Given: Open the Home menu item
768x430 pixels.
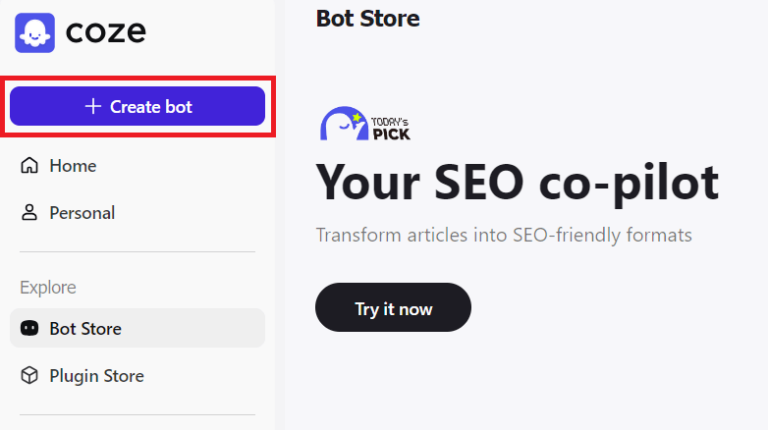Looking at the screenshot, I should [73, 165].
